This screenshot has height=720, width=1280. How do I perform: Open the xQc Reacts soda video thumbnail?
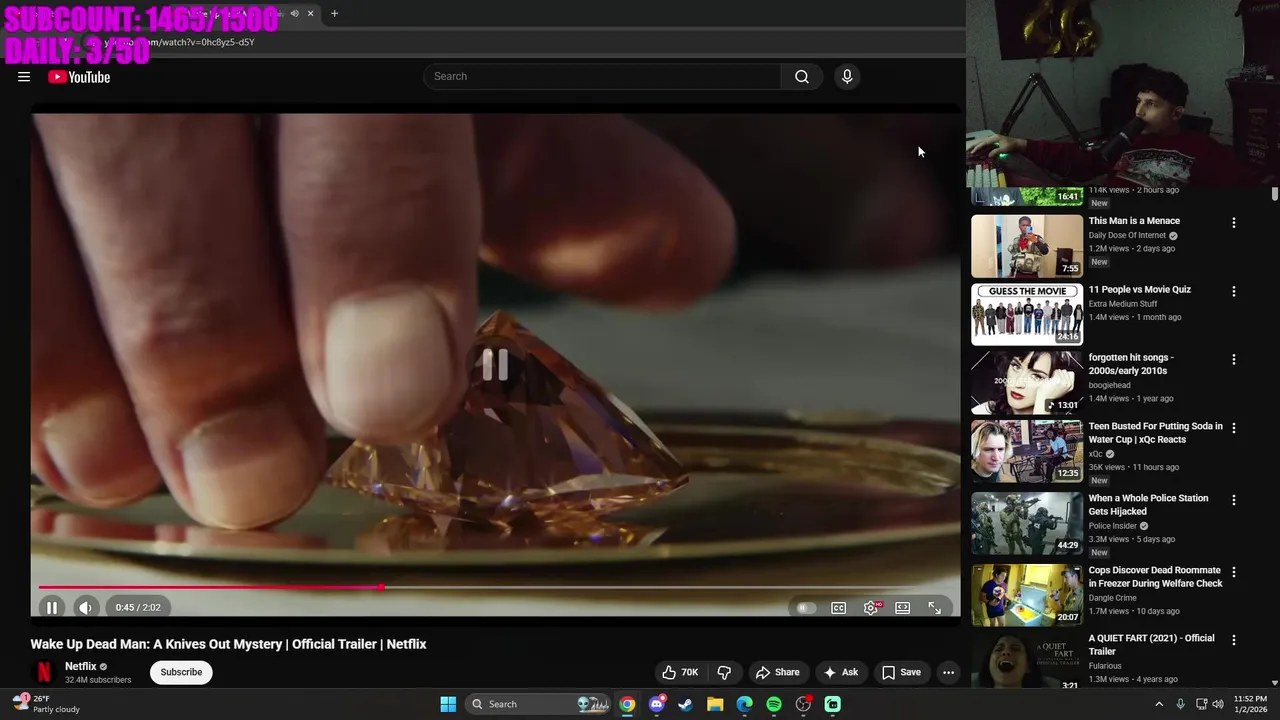click(1027, 451)
